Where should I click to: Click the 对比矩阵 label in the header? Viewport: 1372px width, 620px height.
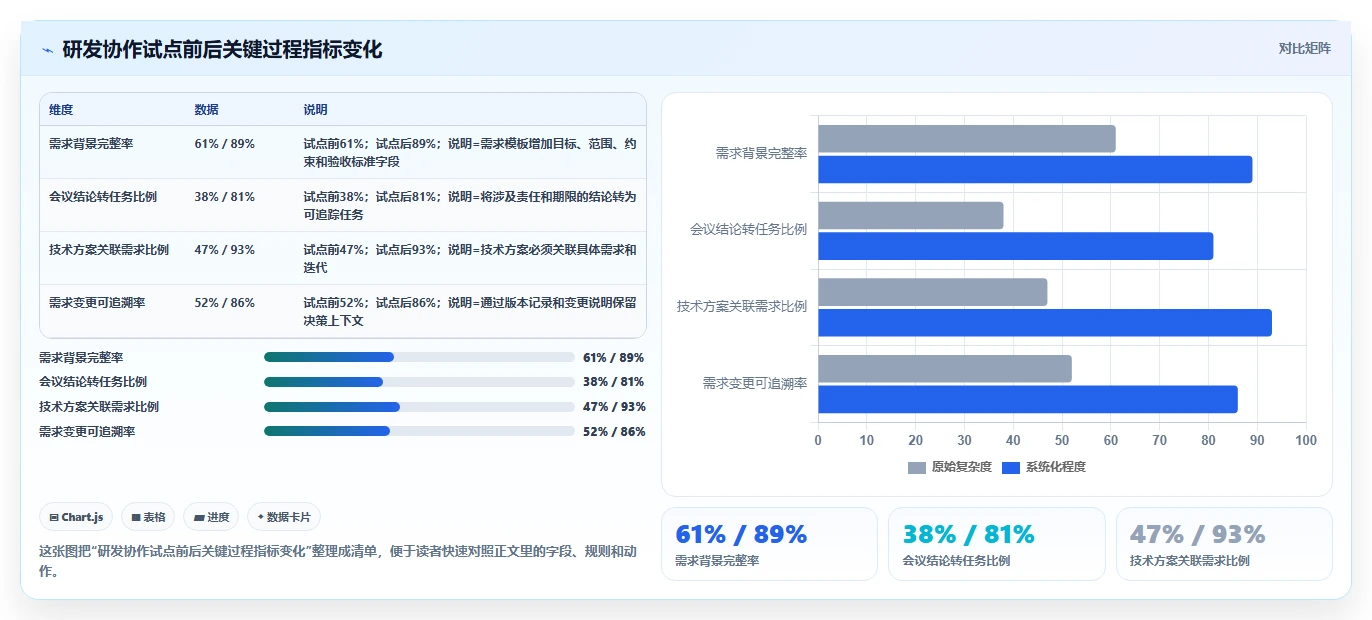click(1305, 48)
